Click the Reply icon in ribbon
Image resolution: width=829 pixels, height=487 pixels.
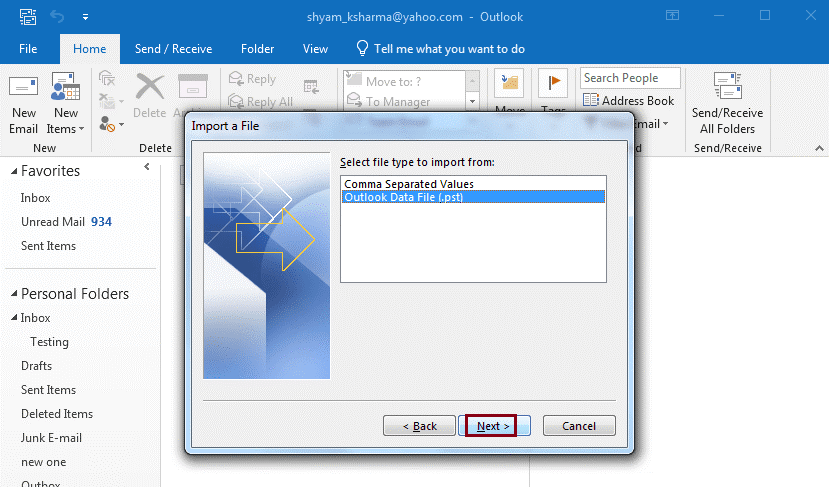pyautogui.click(x=236, y=79)
